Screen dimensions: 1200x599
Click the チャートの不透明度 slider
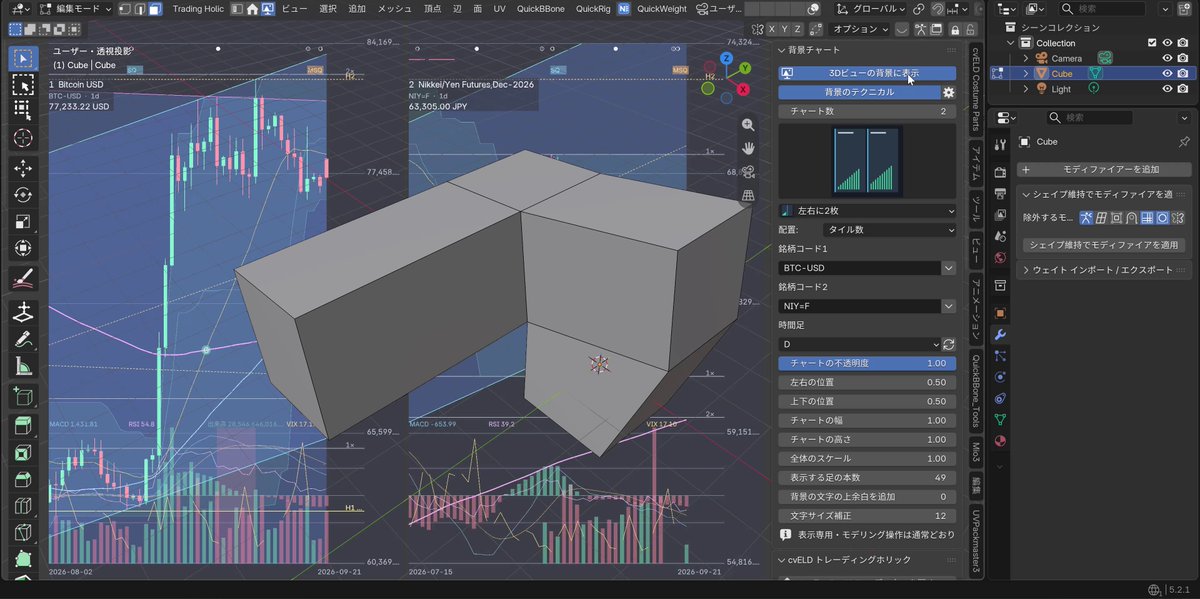click(867, 363)
